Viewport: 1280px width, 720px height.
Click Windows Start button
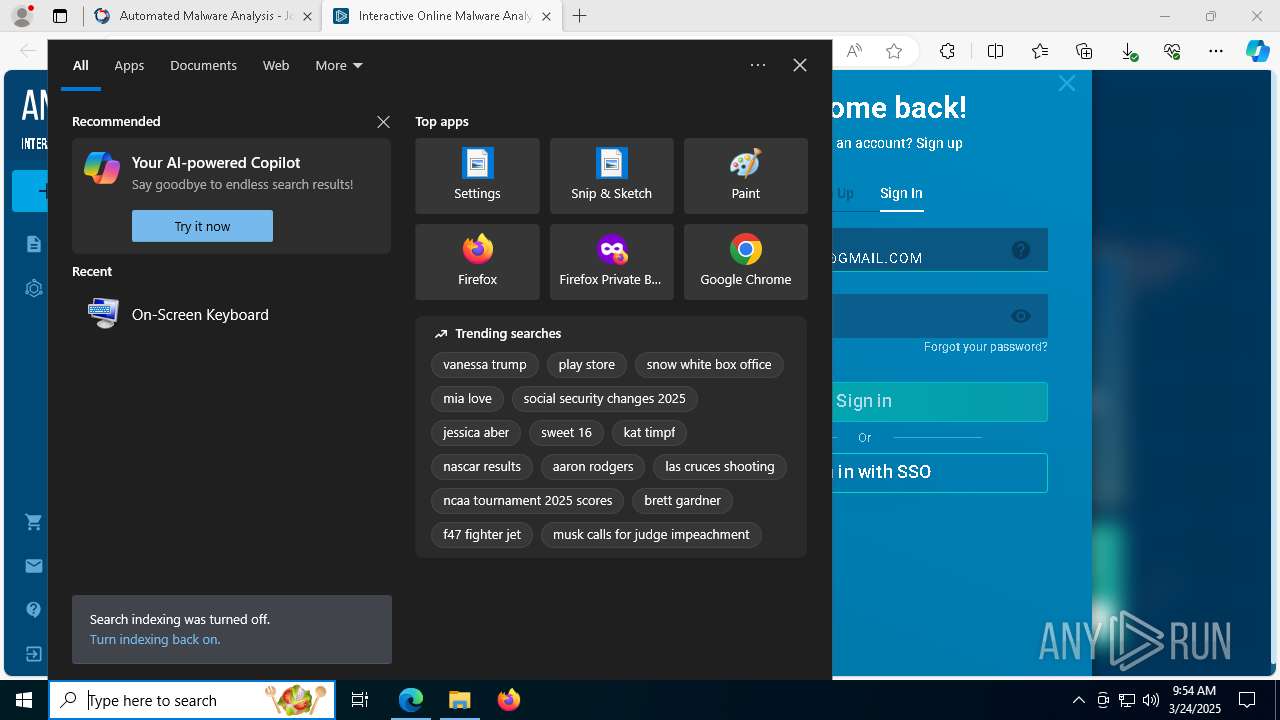coord(24,700)
